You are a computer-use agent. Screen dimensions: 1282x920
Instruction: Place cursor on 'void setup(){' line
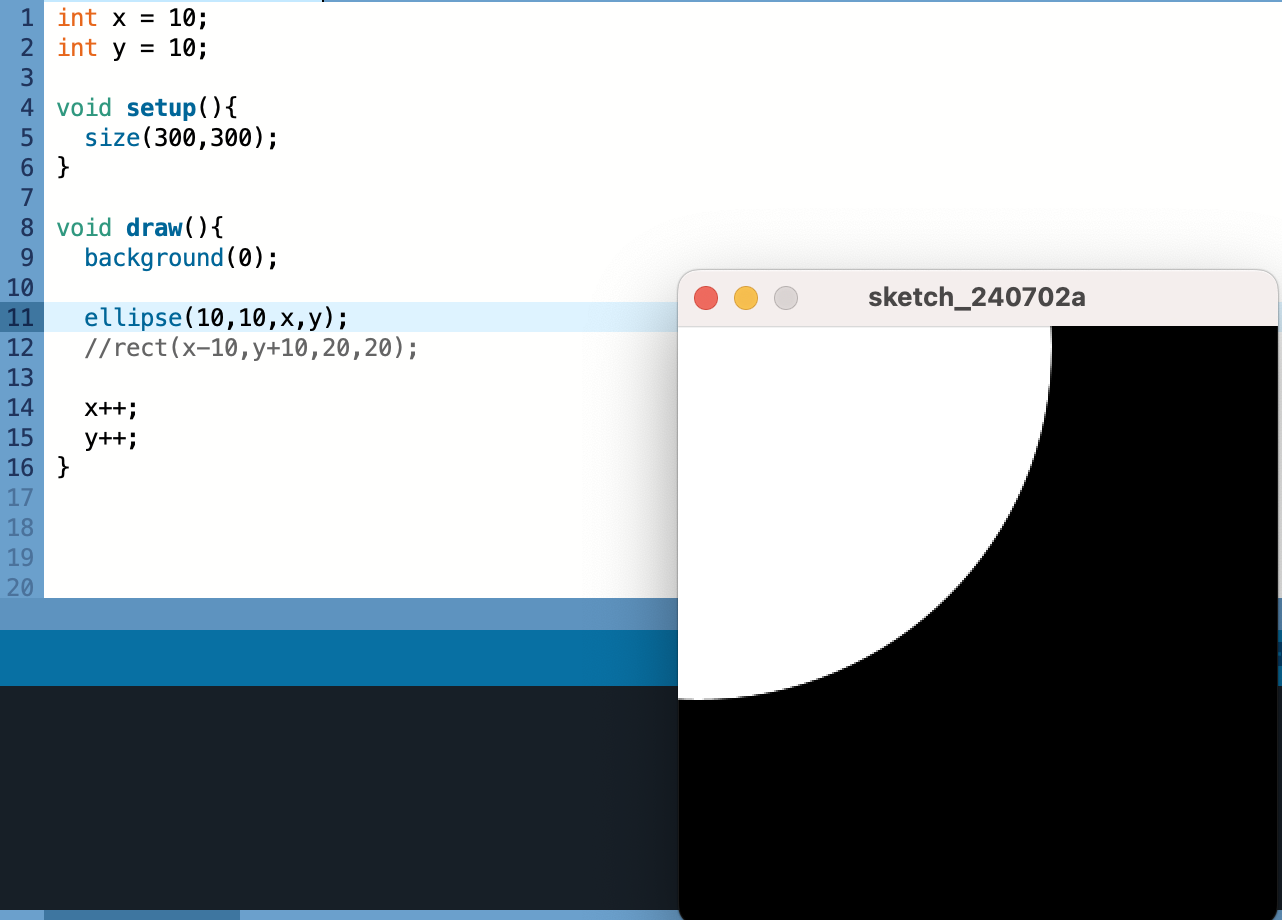[147, 108]
